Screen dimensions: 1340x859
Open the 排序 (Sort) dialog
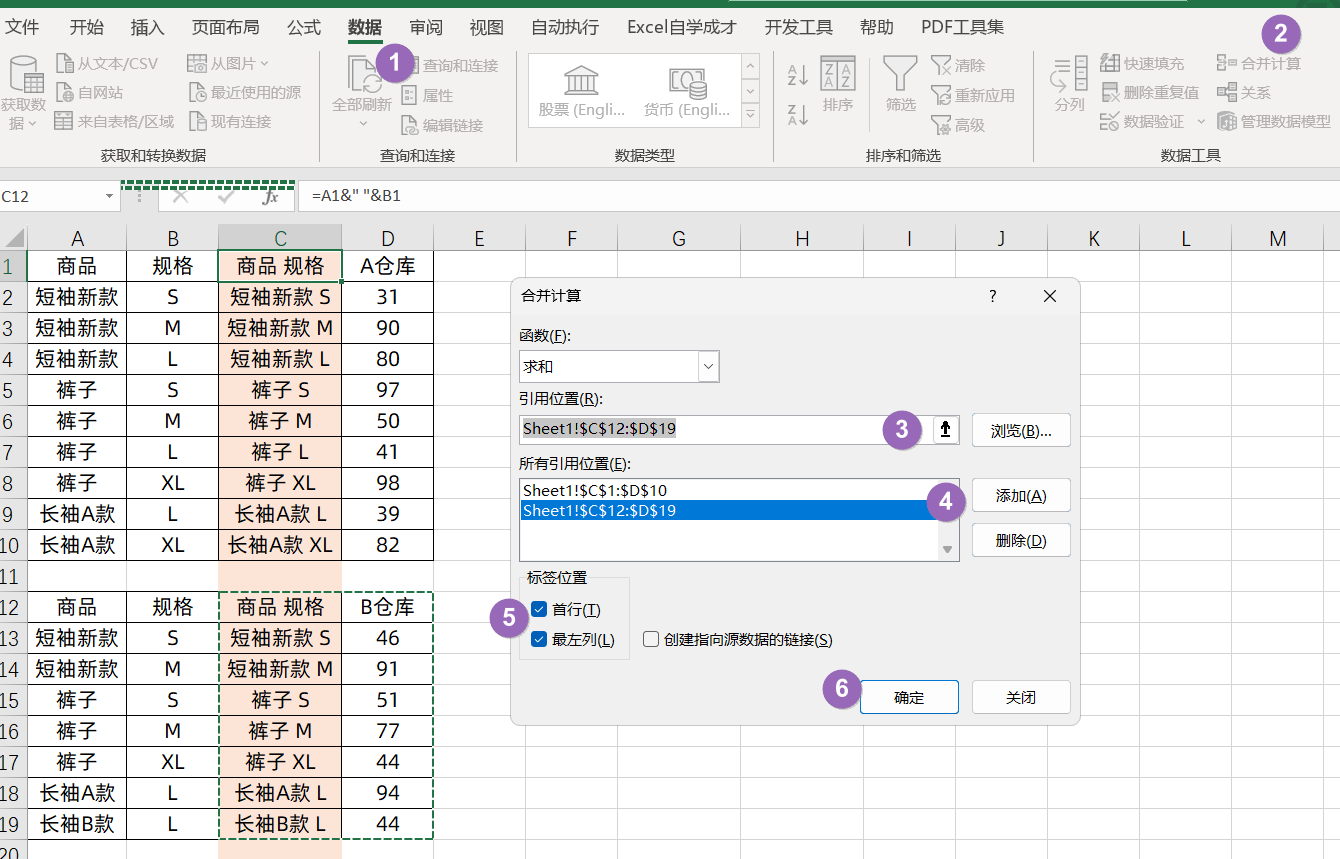click(838, 84)
